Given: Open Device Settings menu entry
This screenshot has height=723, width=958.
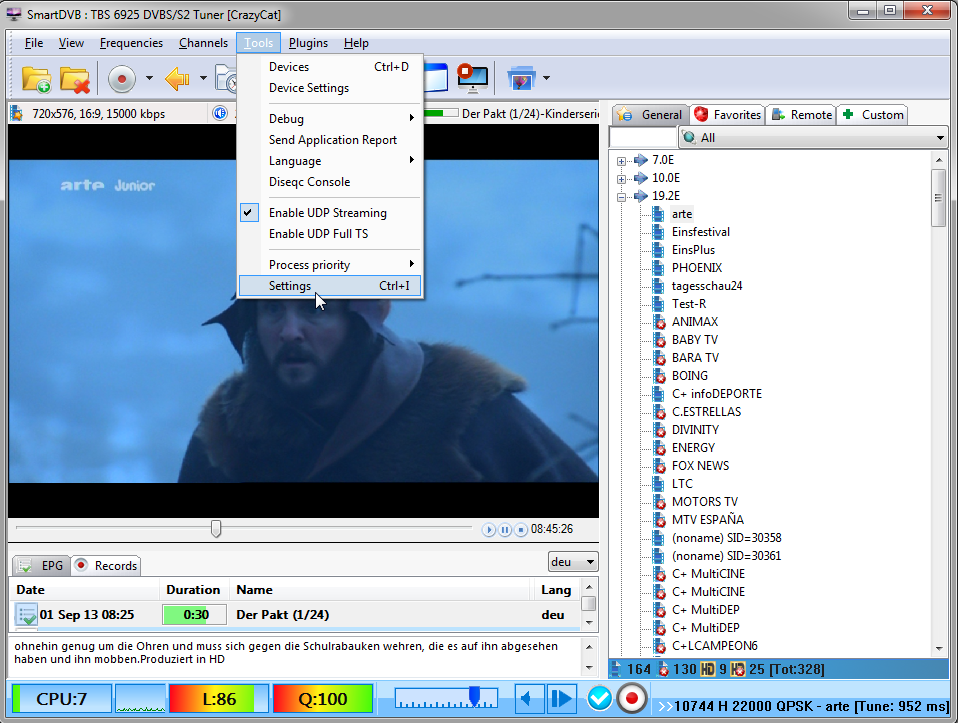Looking at the screenshot, I should point(330,88).
